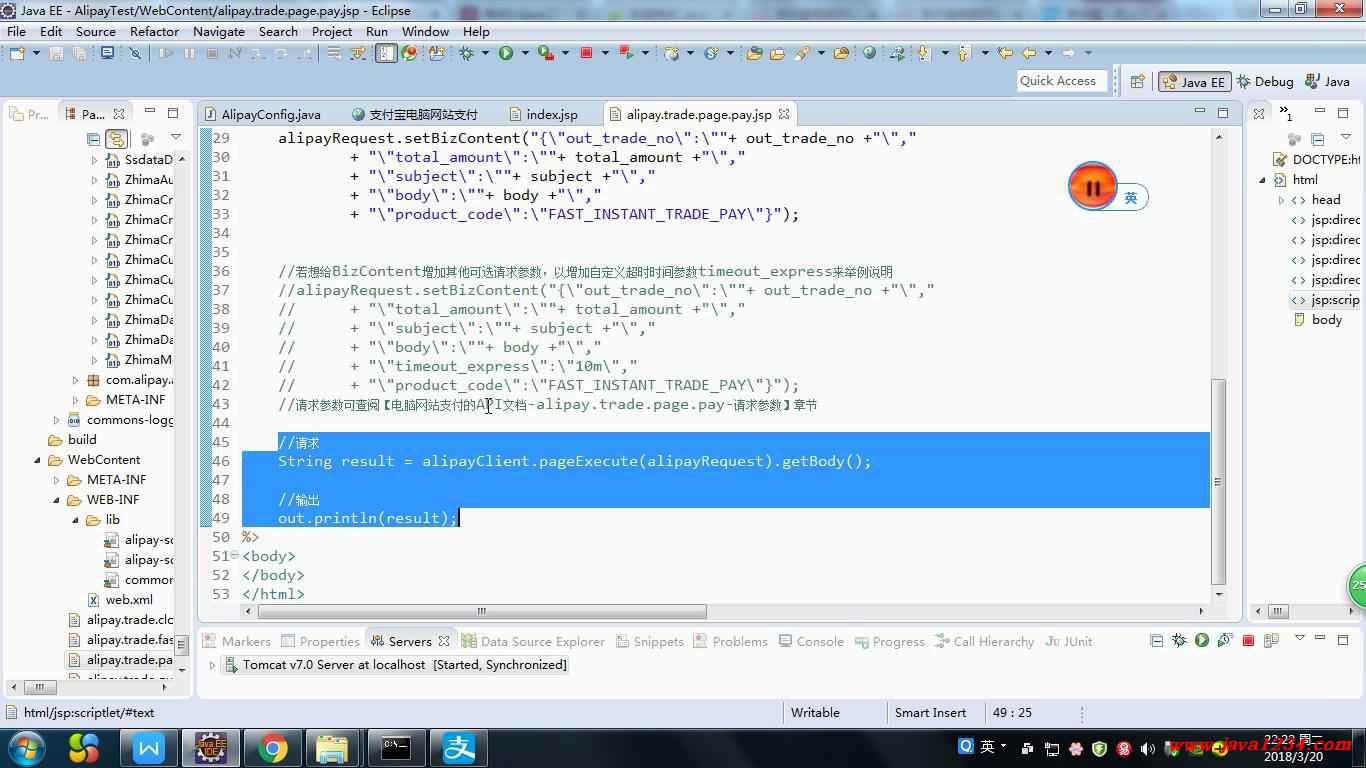This screenshot has height=768, width=1366.
Task: Toggle Show Line Numbers toolbar button
Action: pyautogui.click(x=386, y=53)
